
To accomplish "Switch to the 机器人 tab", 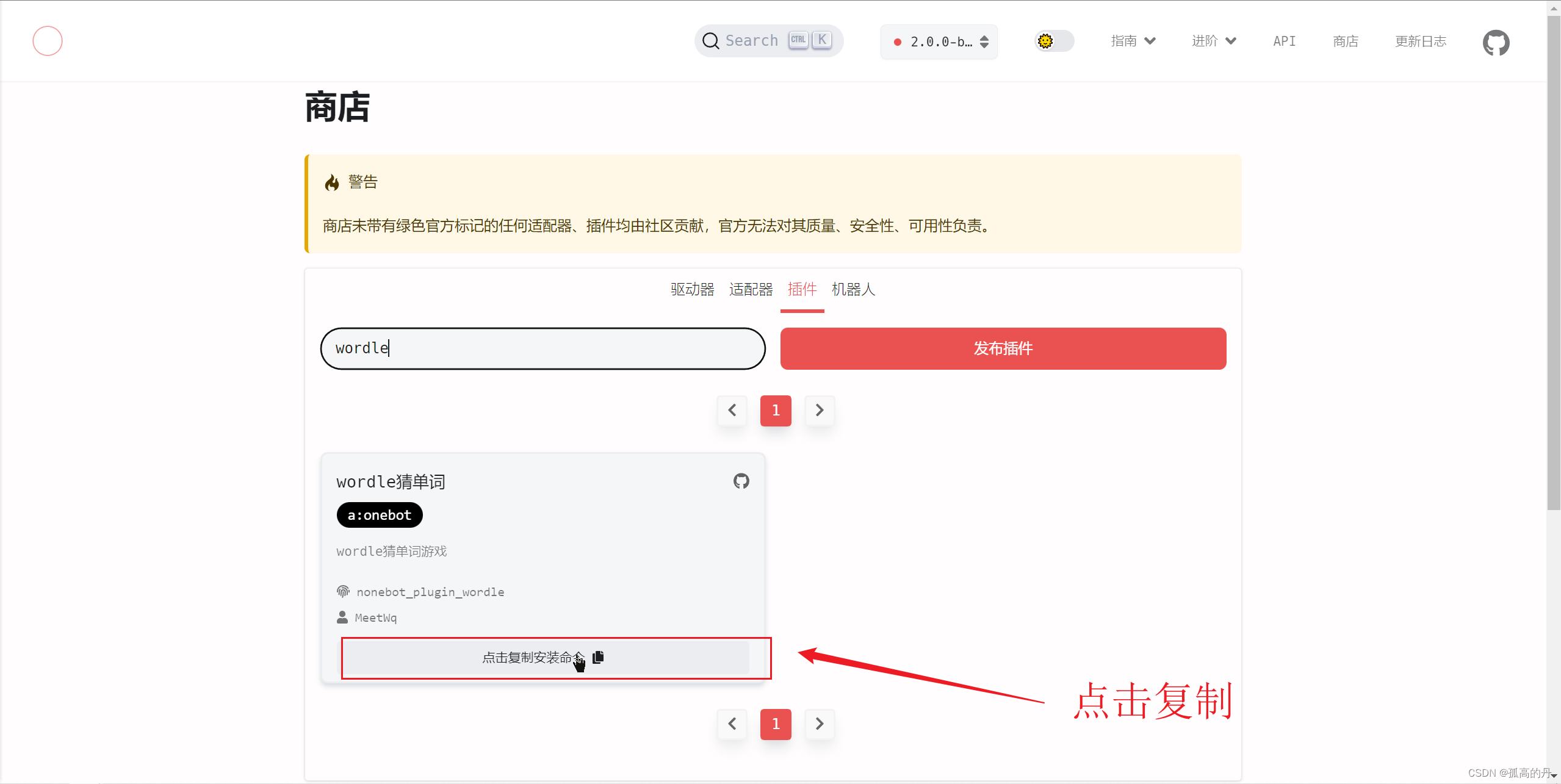I will pyautogui.click(x=853, y=289).
